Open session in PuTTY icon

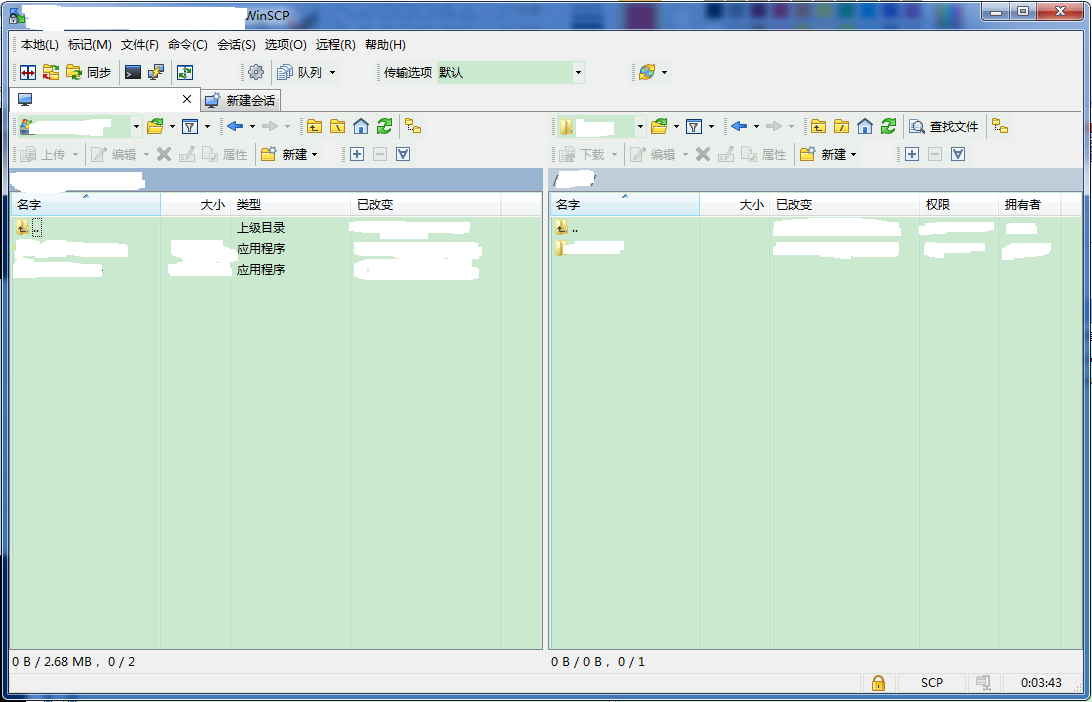[156, 72]
